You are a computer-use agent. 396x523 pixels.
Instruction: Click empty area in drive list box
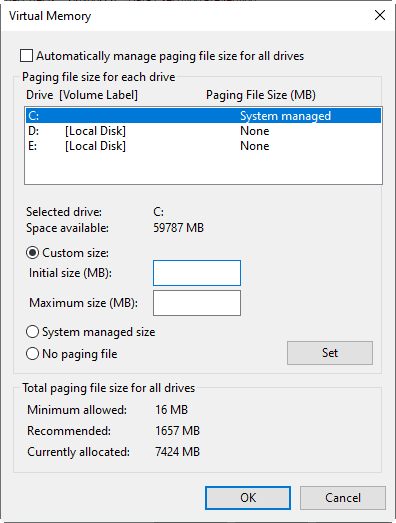click(203, 168)
